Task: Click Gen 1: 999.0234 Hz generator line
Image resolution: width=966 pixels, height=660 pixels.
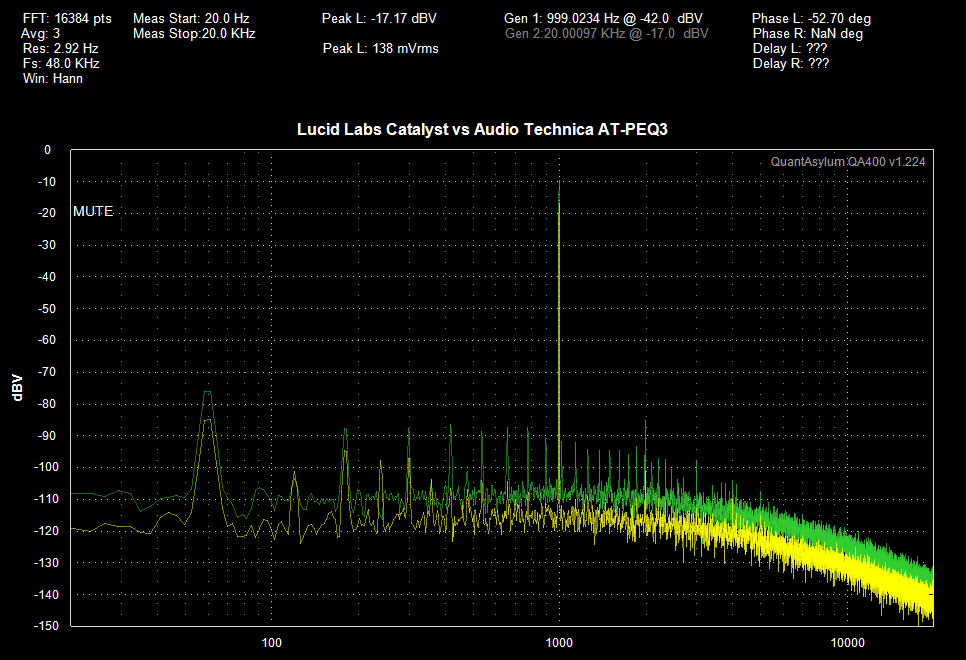Action: click(x=603, y=18)
